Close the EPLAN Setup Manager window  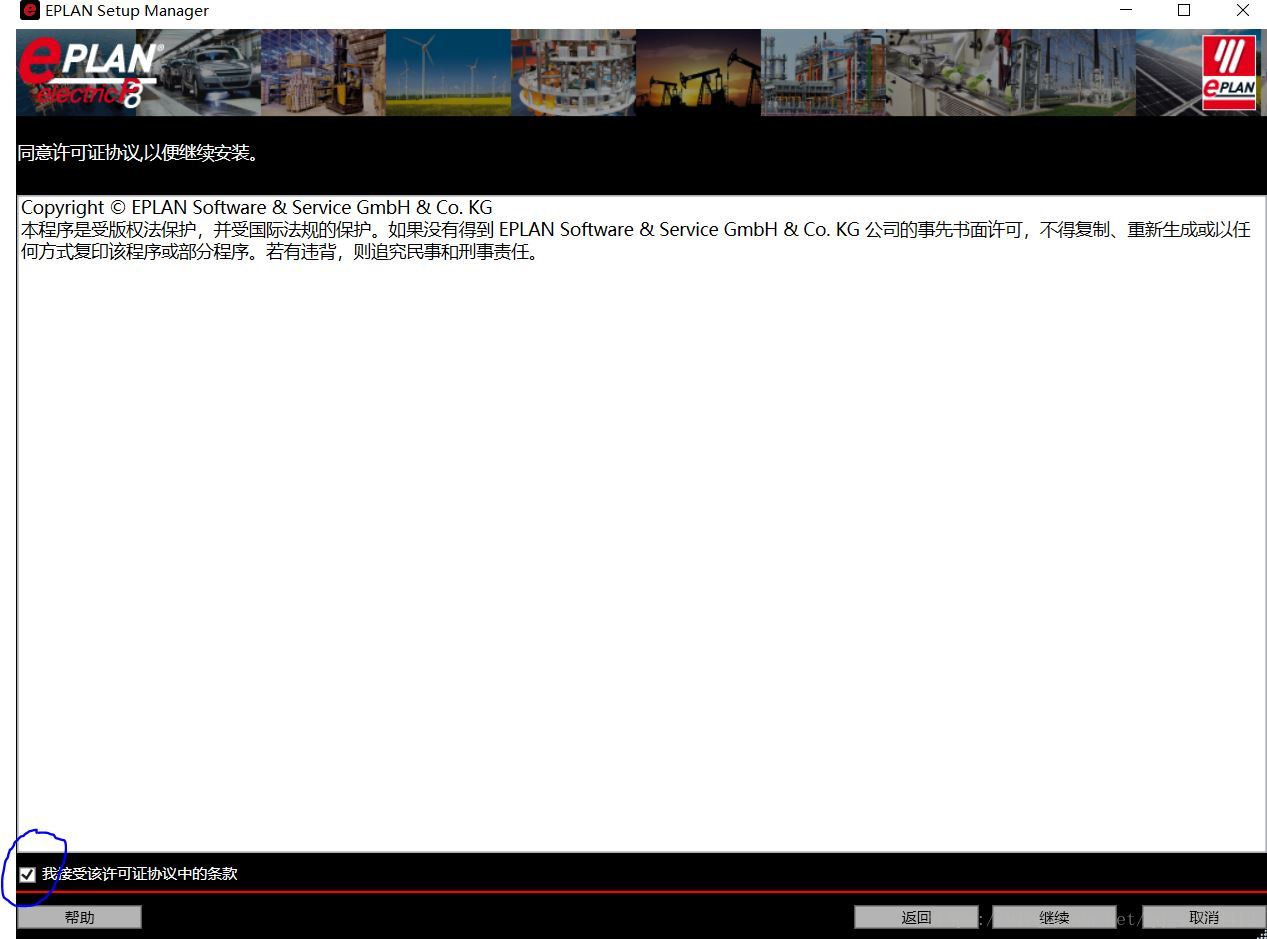[x=1242, y=11]
